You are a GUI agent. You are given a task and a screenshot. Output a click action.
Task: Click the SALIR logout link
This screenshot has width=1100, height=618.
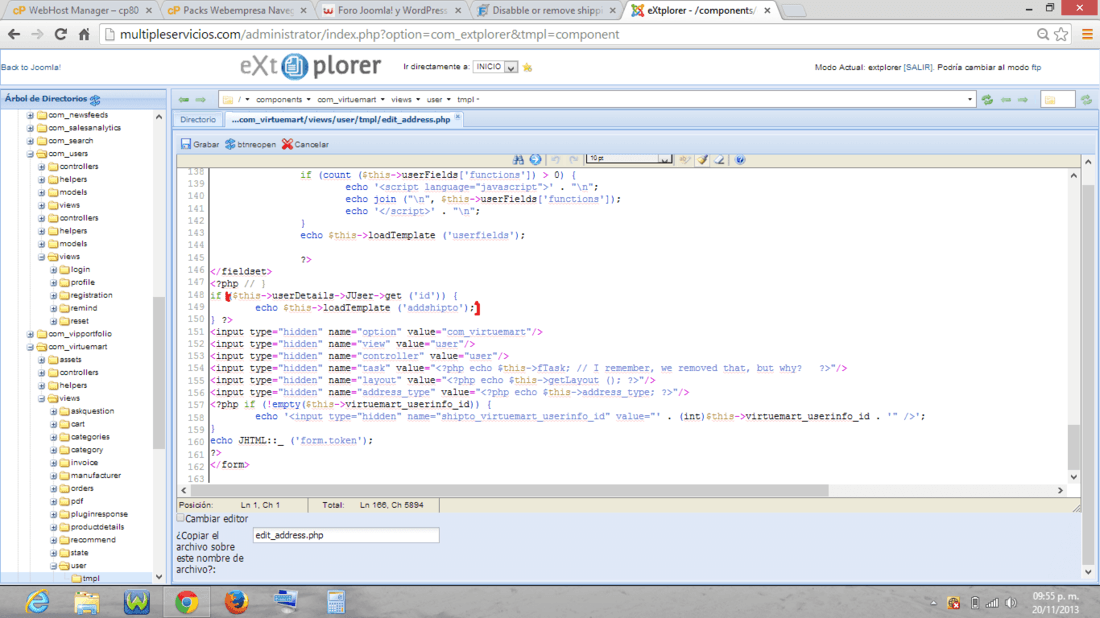tap(918, 67)
